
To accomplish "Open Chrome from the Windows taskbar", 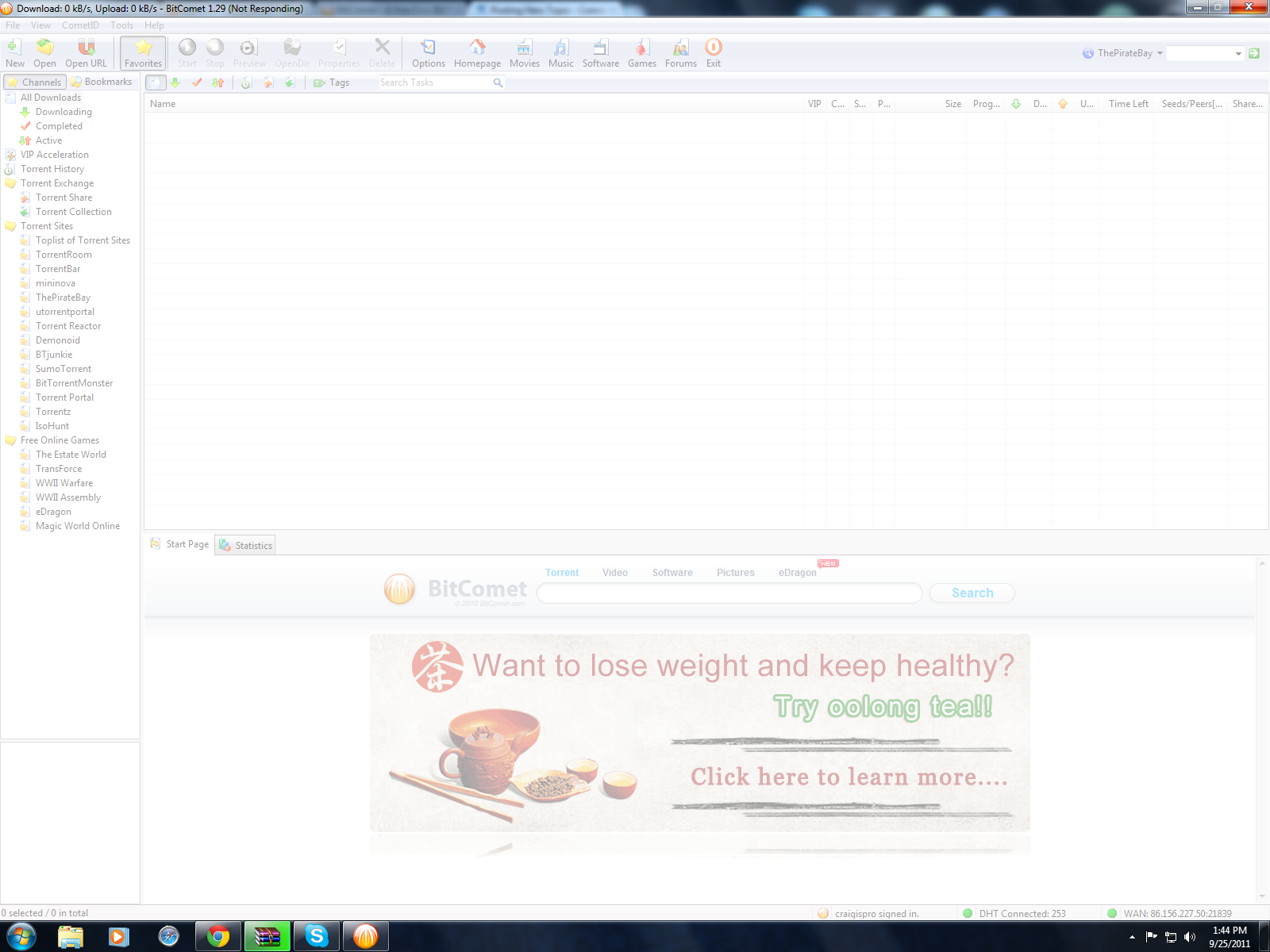I will (x=218, y=937).
